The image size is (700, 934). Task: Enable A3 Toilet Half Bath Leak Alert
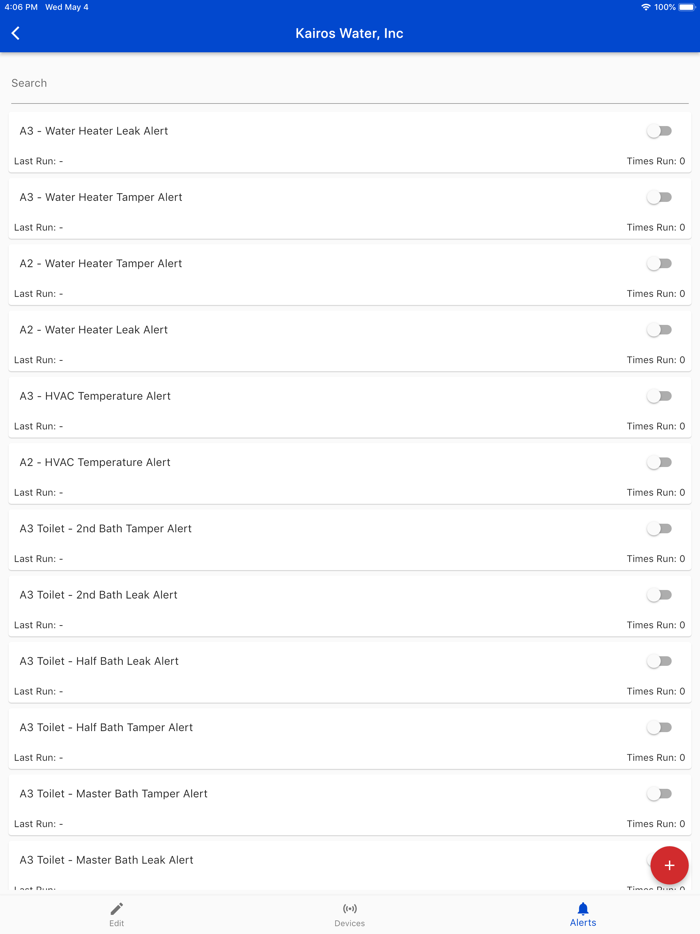[659, 661]
